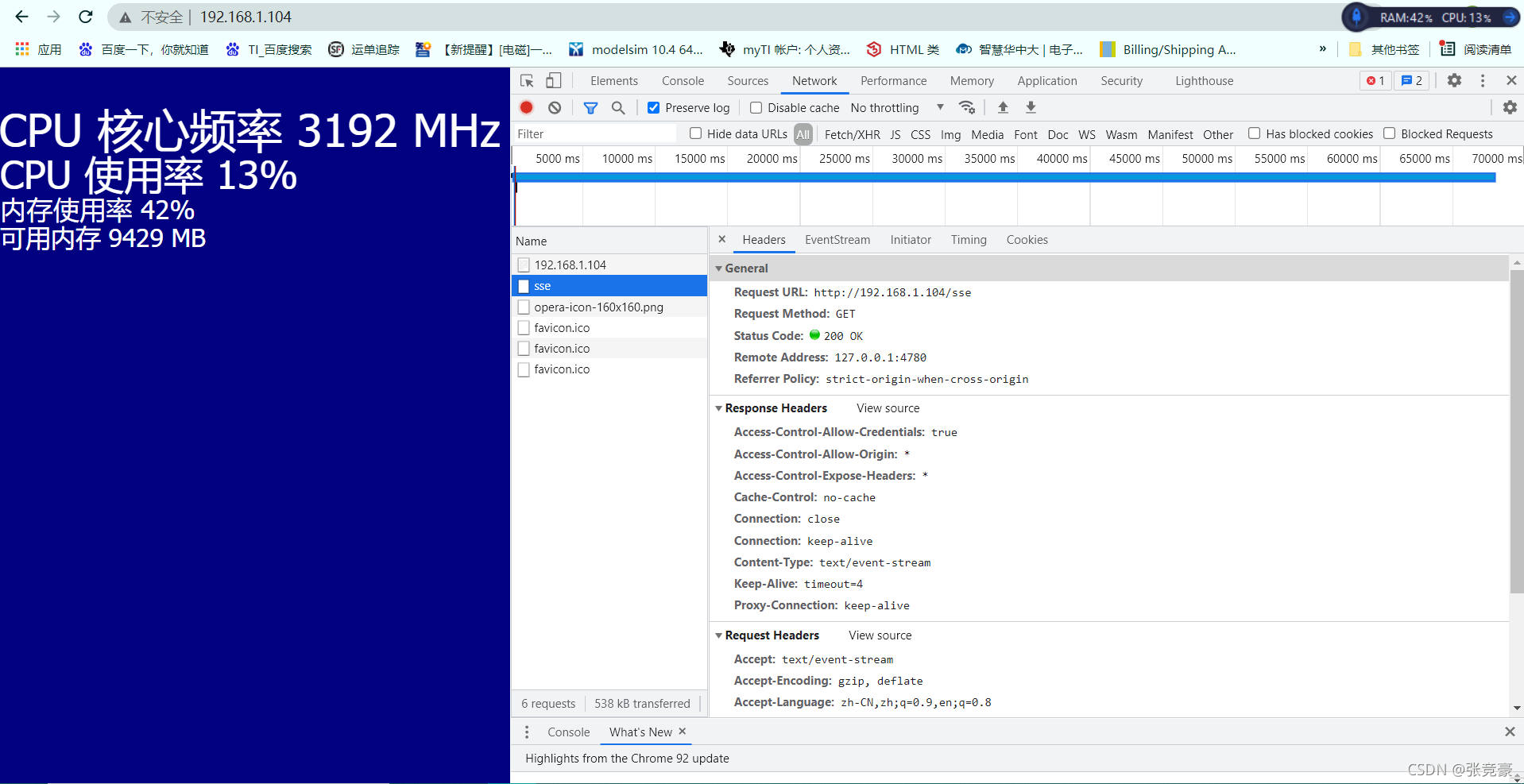Image resolution: width=1524 pixels, height=784 pixels.
Task: Open the HTML 类 bookmark
Action: click(x=903, y=49)
